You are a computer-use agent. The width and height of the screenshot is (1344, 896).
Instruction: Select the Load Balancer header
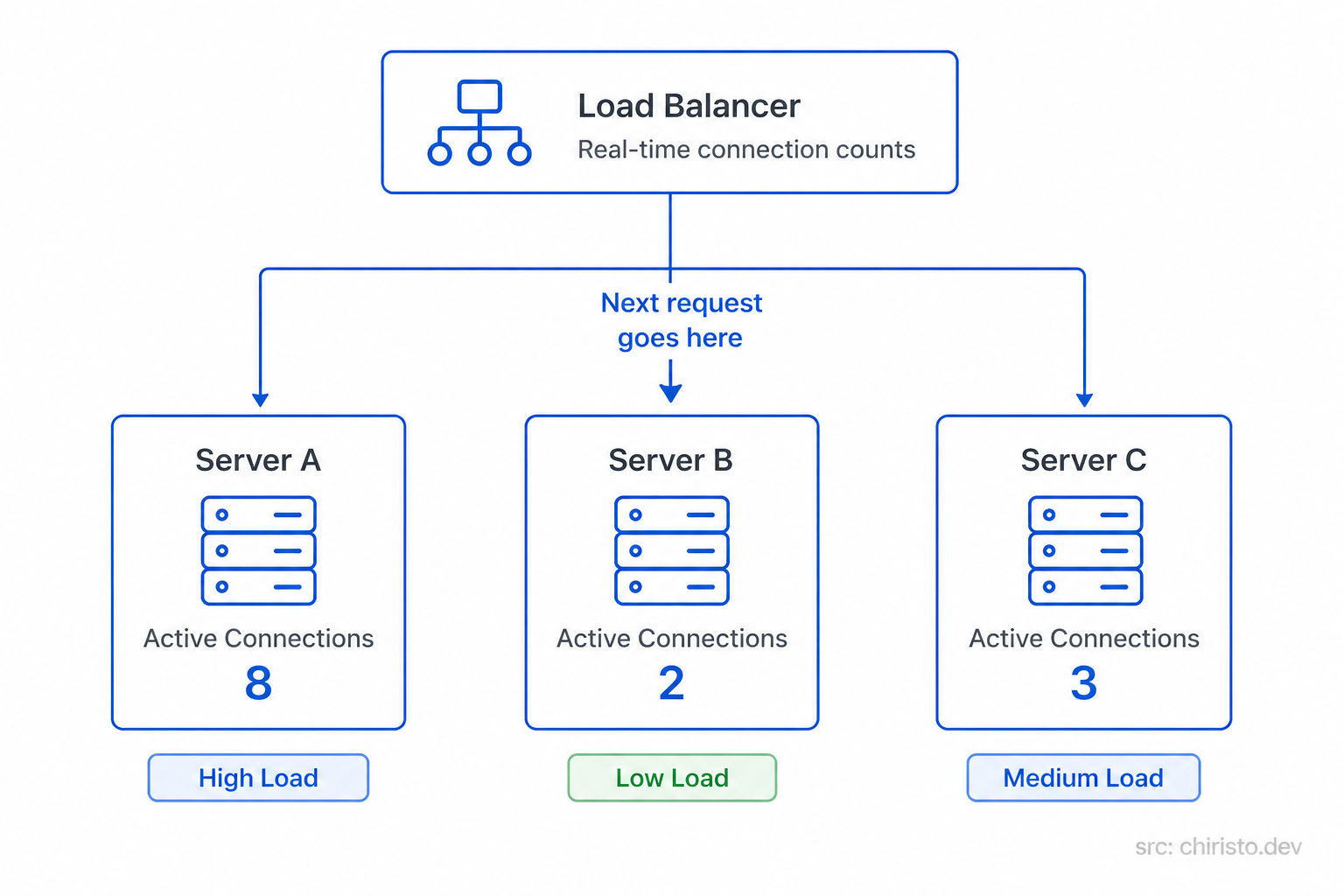point(689,105)
